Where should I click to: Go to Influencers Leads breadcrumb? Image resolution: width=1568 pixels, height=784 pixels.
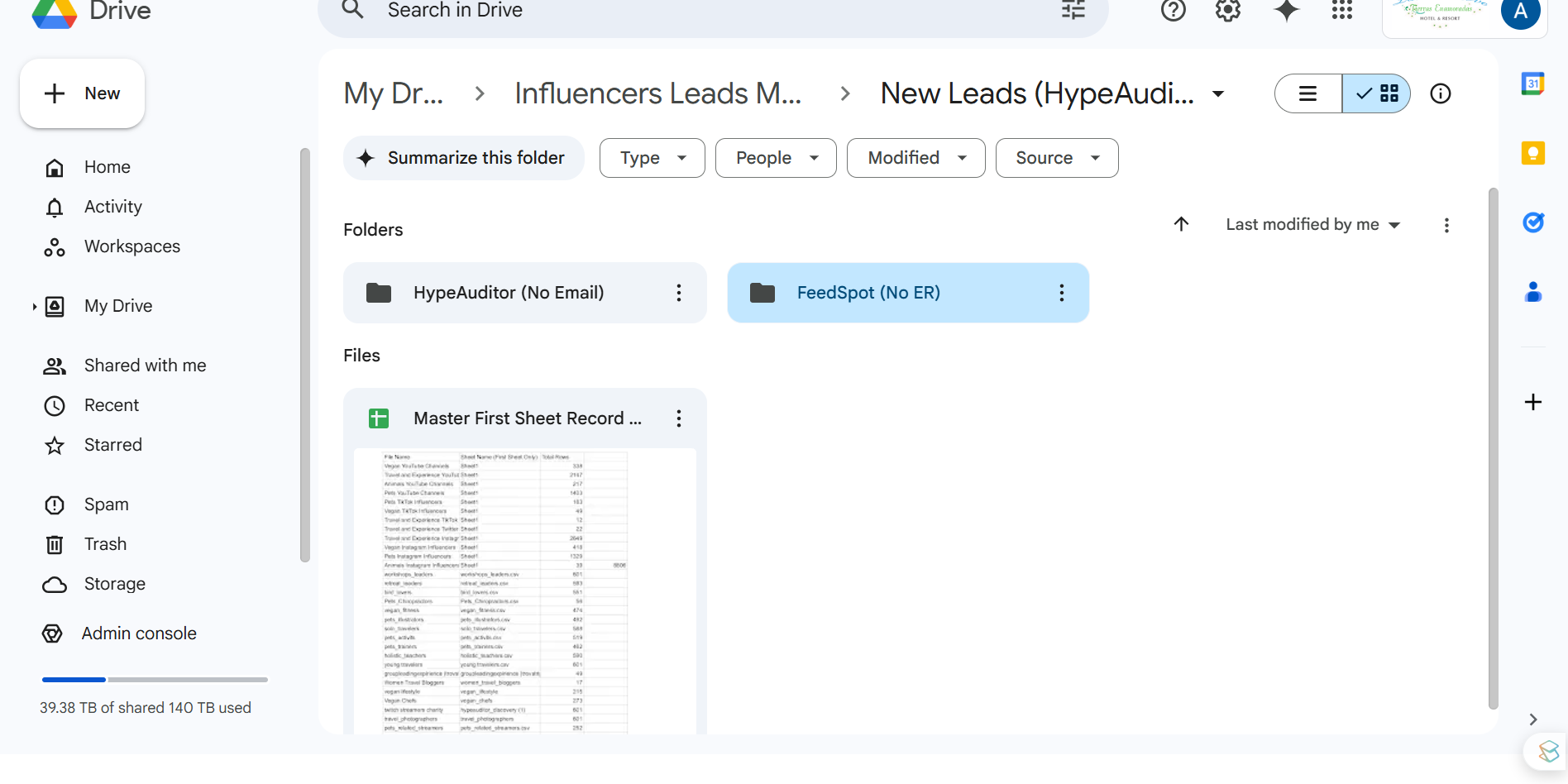pyautogui.click(x=658, y=93)
